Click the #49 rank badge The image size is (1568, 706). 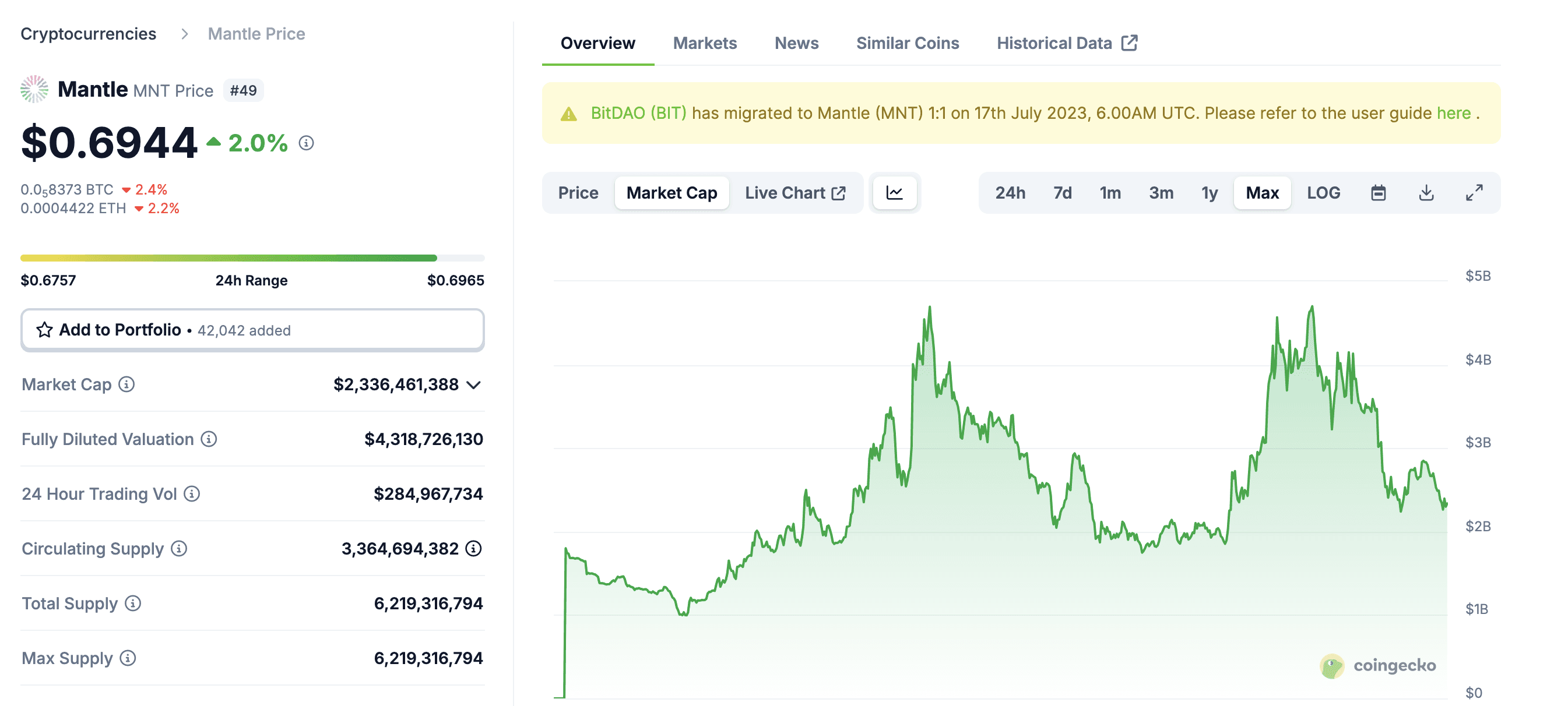244,91
